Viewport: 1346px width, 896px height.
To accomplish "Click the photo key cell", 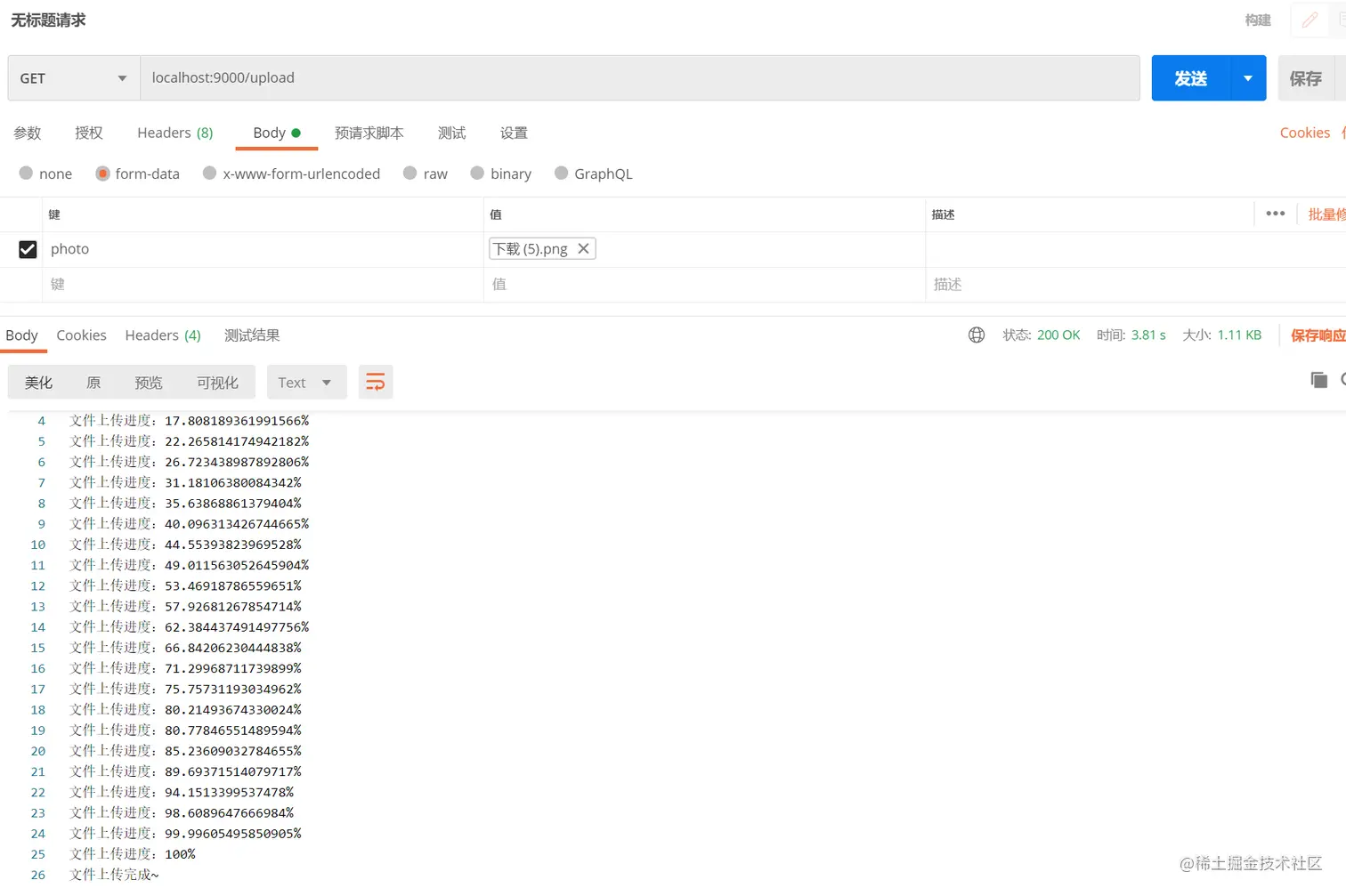I will pyautogui.click(x=263, y=249).
